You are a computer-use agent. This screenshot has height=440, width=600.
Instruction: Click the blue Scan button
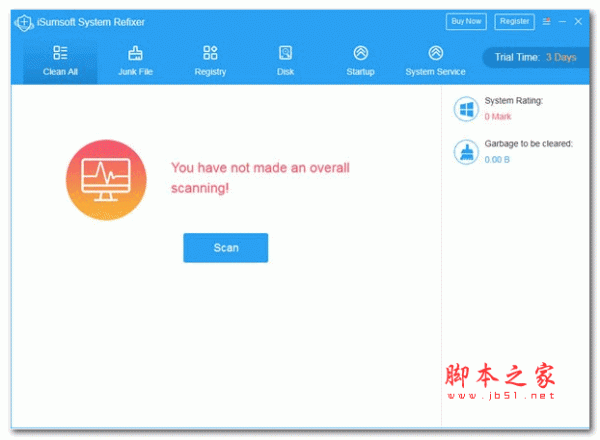pos(226,248)
